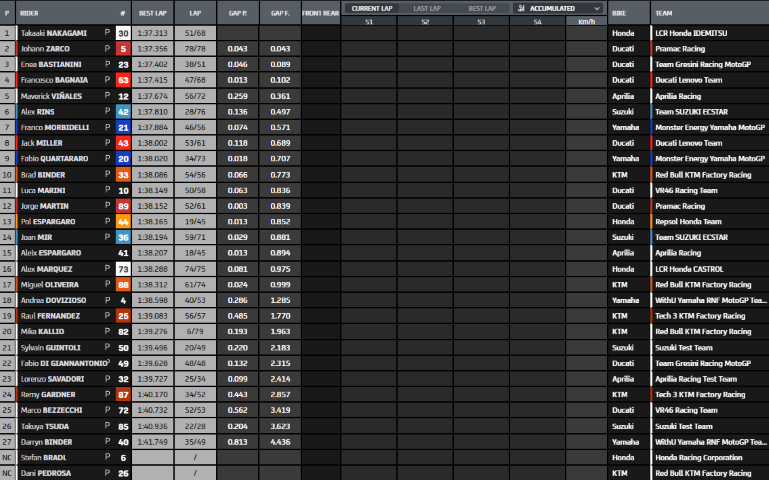Click badge 44 for Pol Espargaro
The image size is (769, 480).
point(123,222)
